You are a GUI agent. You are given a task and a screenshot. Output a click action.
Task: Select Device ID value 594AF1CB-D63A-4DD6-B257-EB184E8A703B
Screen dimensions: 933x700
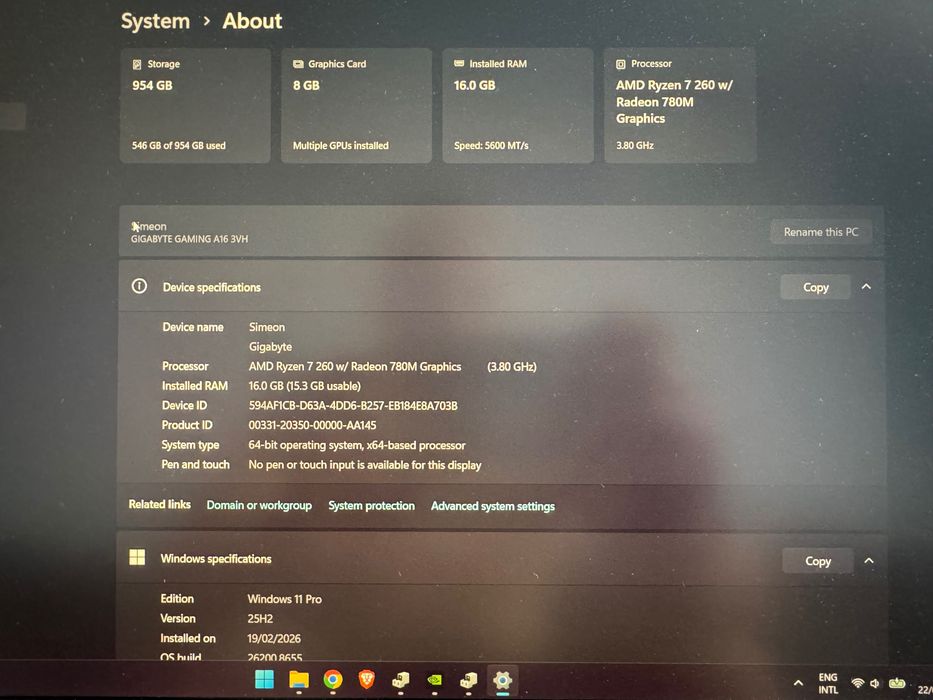click(353, 405)
